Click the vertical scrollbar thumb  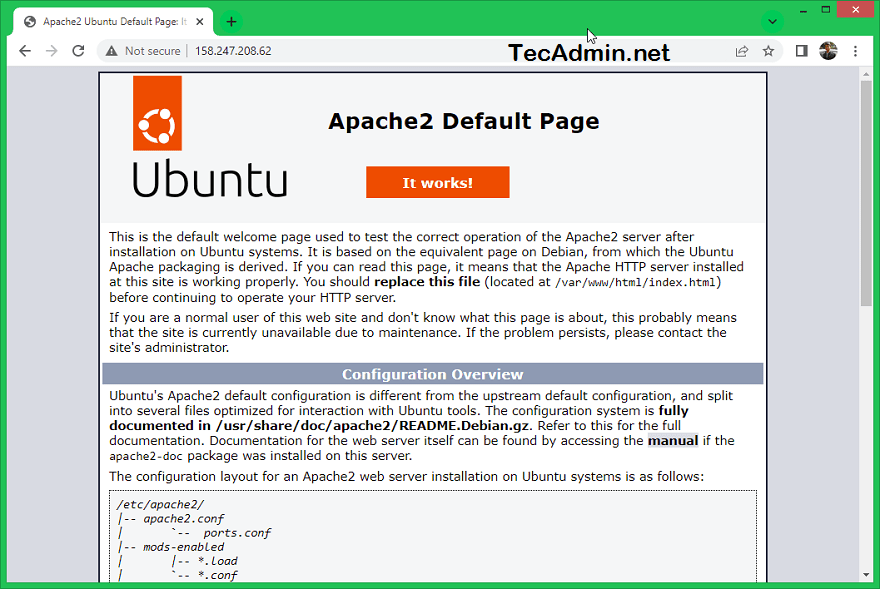pyautogui.click(x=866, y=193)
